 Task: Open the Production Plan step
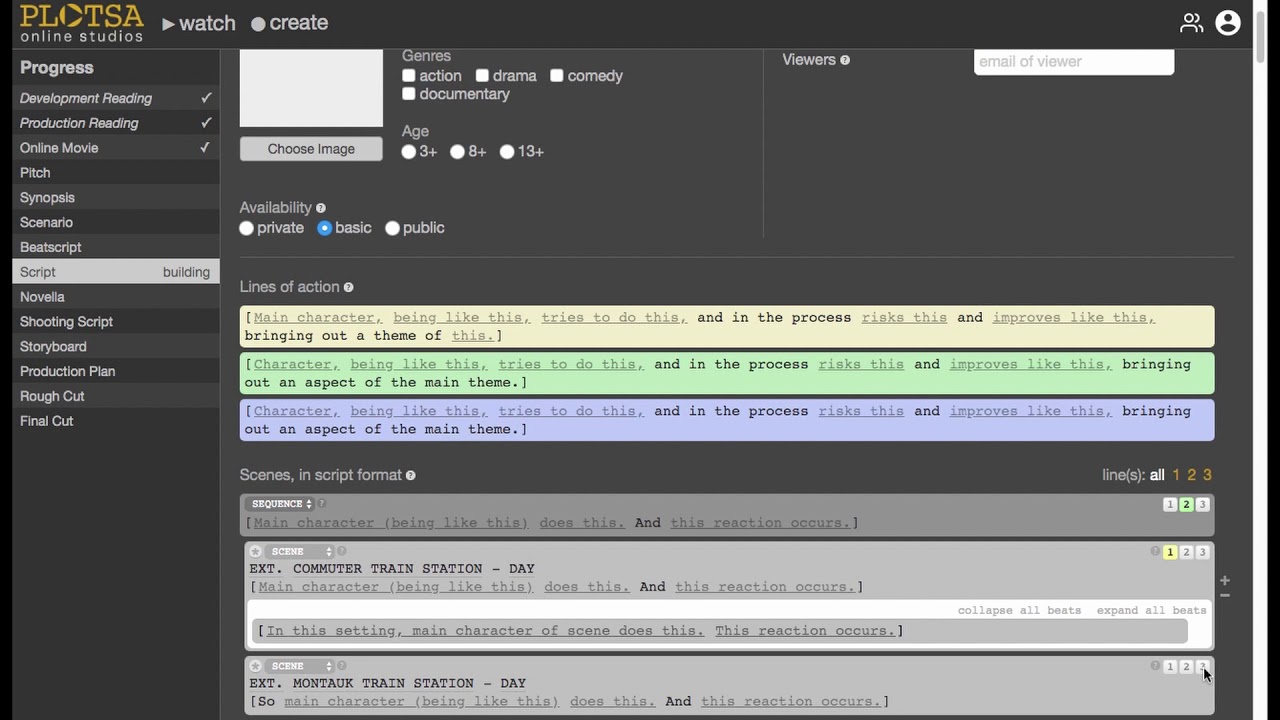click(116, 371)
